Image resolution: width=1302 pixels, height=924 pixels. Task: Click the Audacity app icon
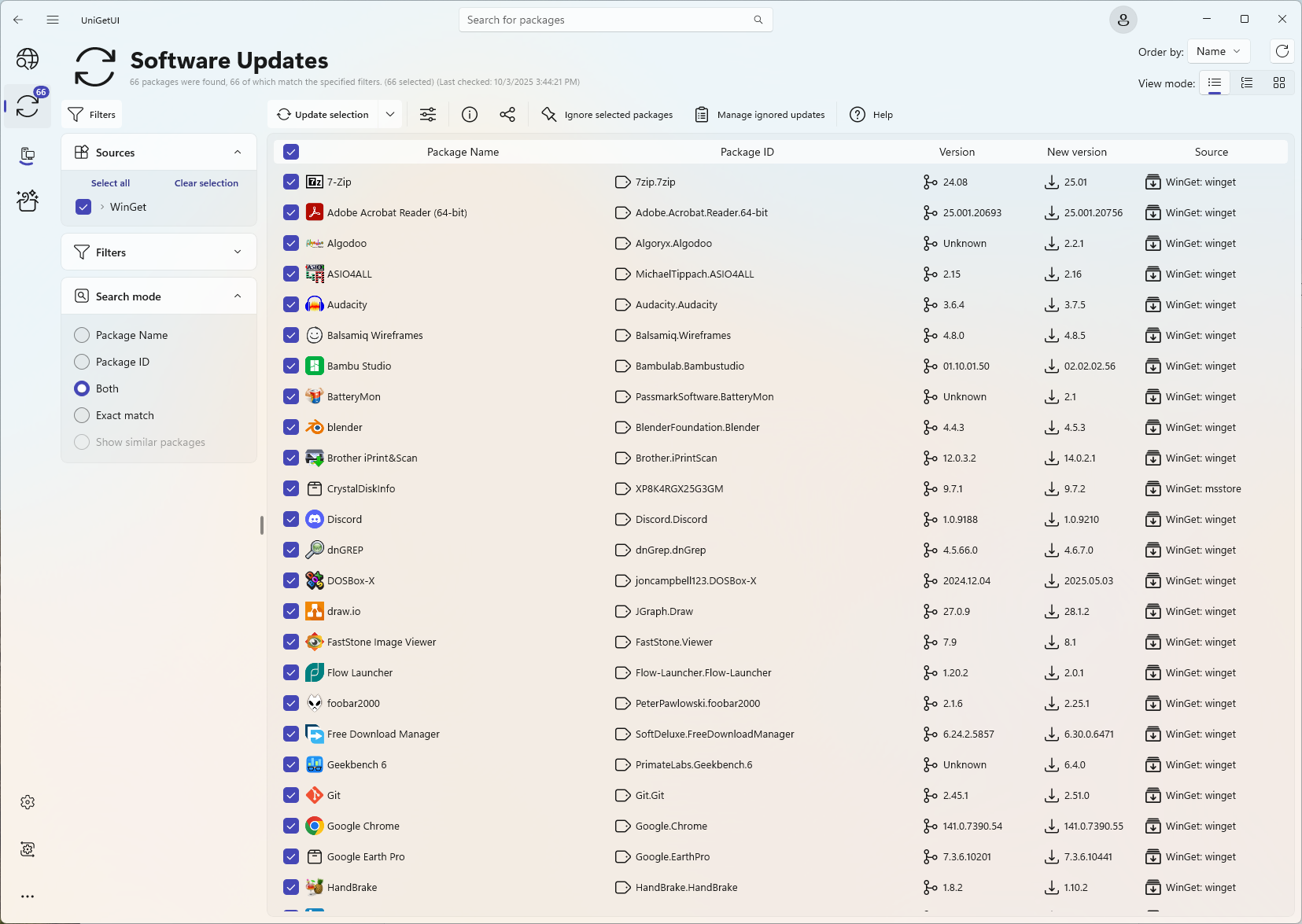pyautogui.click(x=315, y=304)
